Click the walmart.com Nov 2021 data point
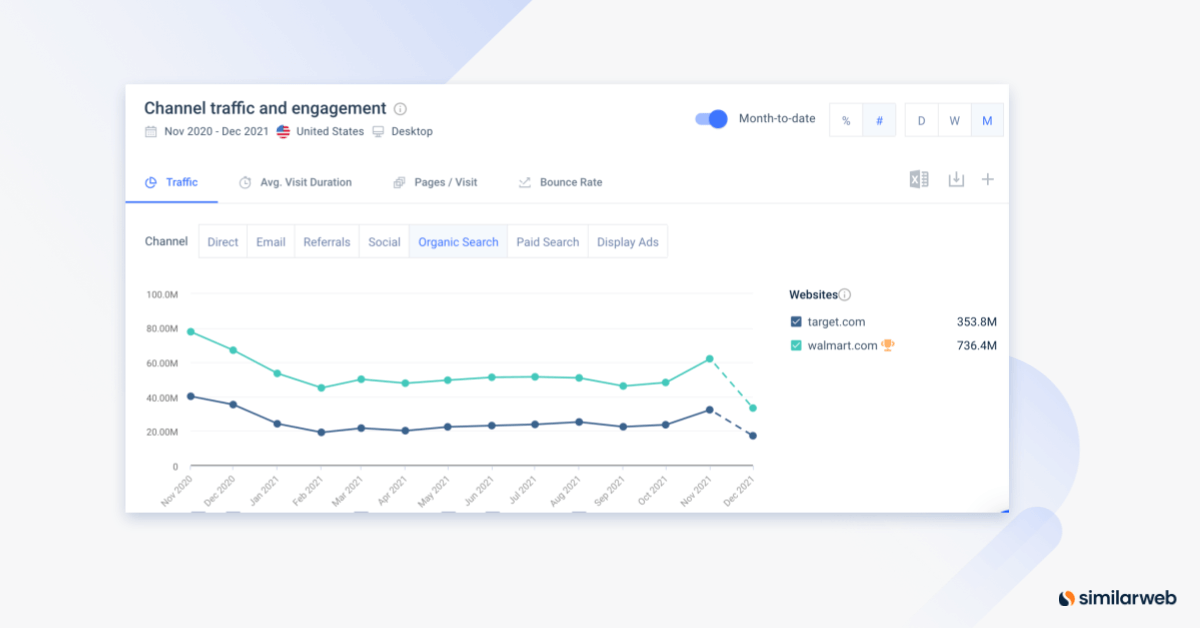1200x628 pixels. (x=709, y=358)
